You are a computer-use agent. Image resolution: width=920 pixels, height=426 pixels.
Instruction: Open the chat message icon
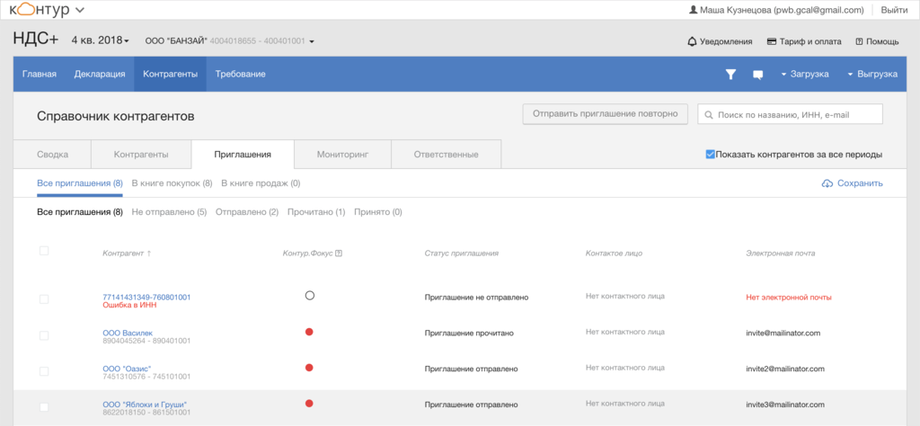point(758,74)
